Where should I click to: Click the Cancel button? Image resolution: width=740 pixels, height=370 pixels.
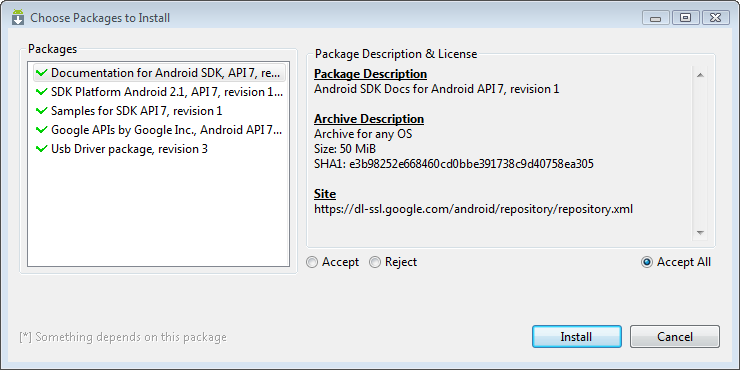click(x=674, y=337)
